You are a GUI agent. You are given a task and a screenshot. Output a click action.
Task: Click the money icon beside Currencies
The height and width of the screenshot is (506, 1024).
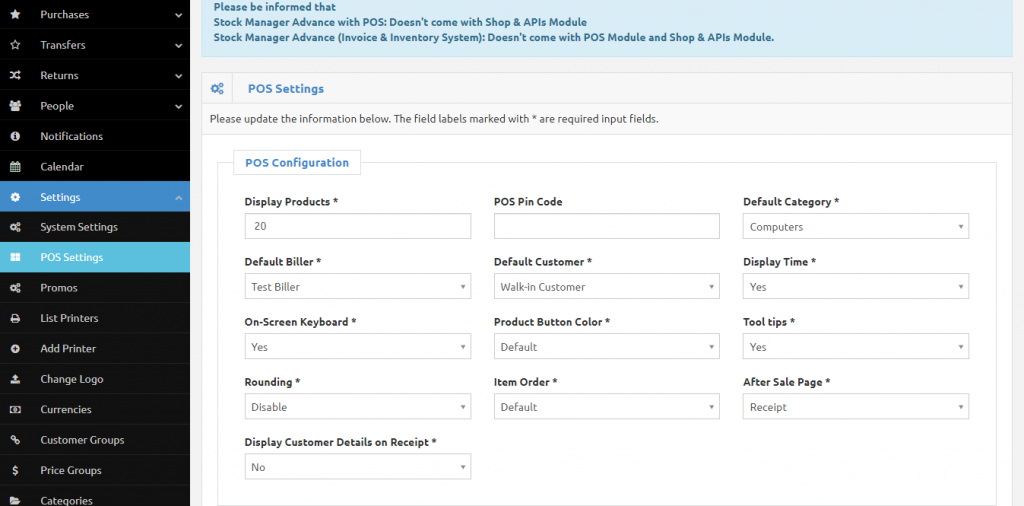point(15,409)
